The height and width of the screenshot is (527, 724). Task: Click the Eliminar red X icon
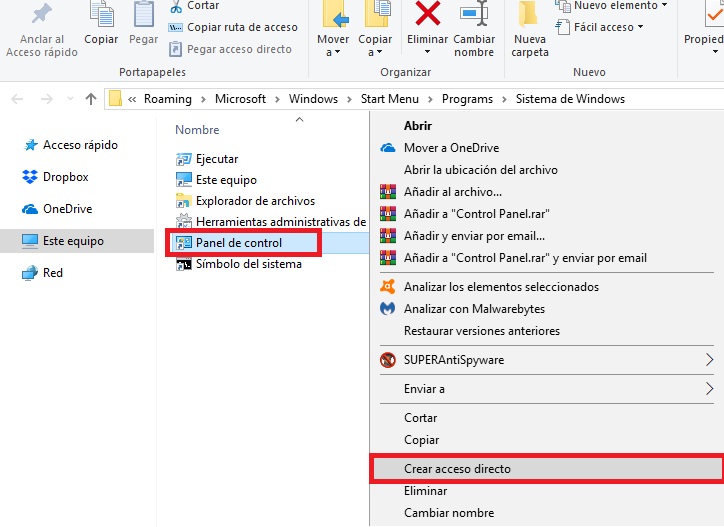click(428, 15)
